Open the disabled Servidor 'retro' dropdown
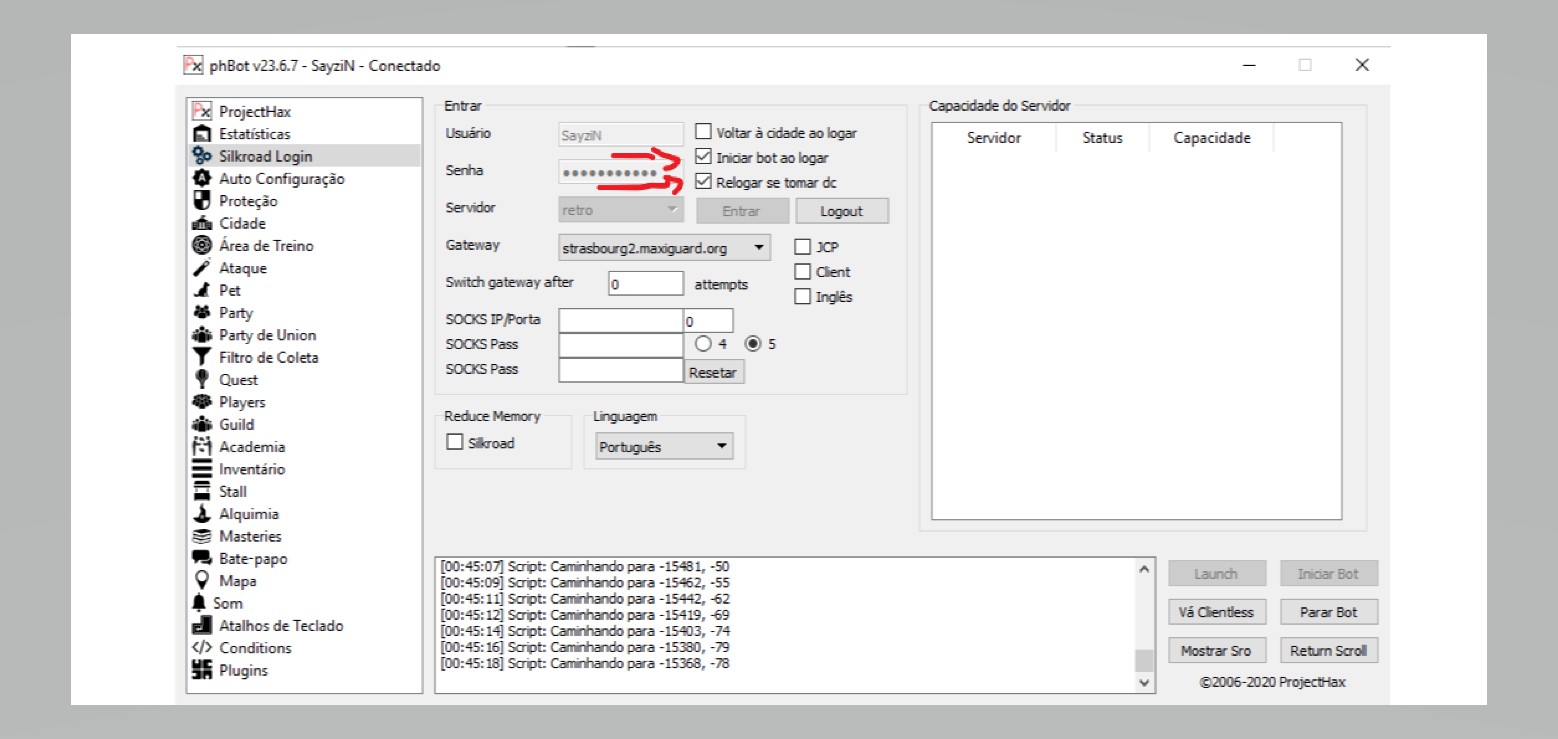The height and width of the screenshot is (739, 1558). (x=671, y=211)
